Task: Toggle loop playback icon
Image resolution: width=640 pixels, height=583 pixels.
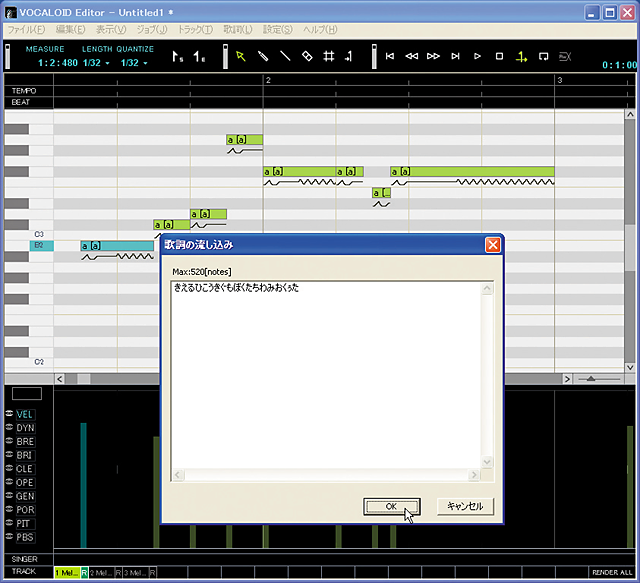Action: tap(543, 56)
